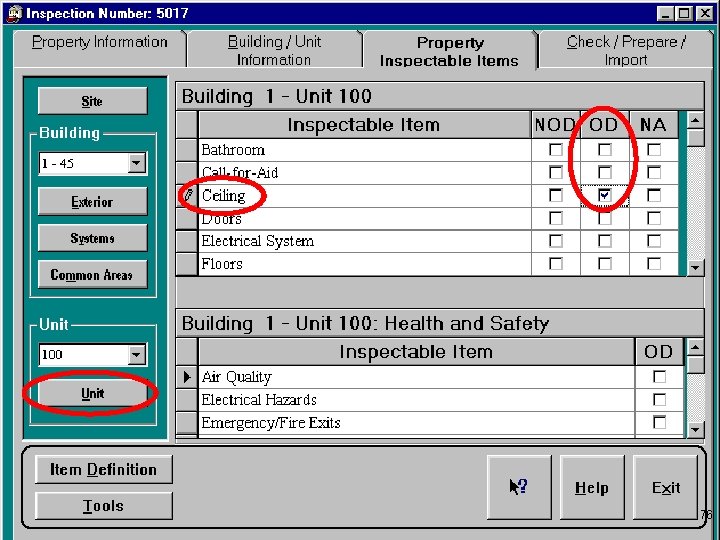Check NOD for Floors
This screenshot has height=540, width=720.
coord(556,264)
